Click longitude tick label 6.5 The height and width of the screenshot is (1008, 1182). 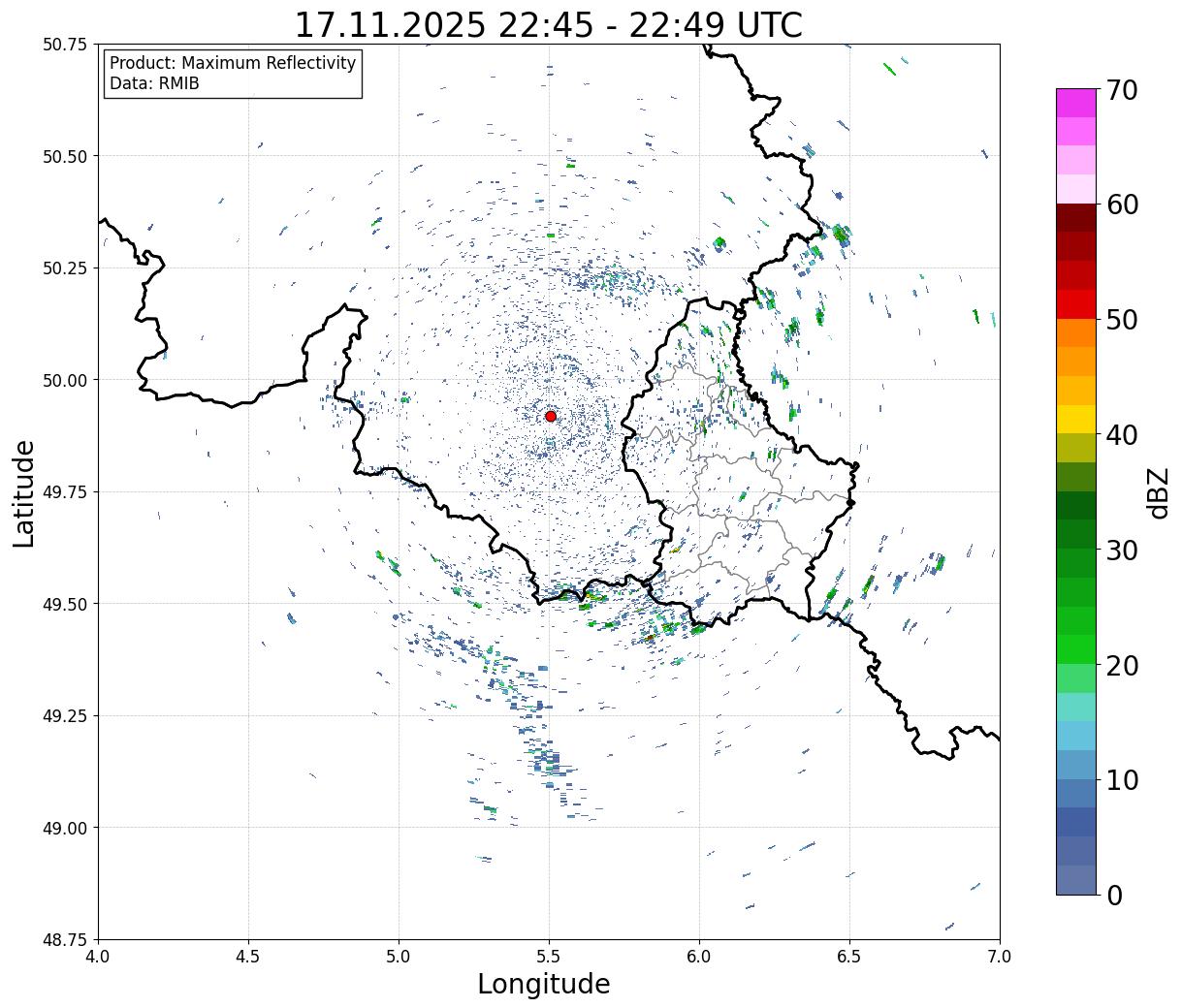tap(849, 957)
